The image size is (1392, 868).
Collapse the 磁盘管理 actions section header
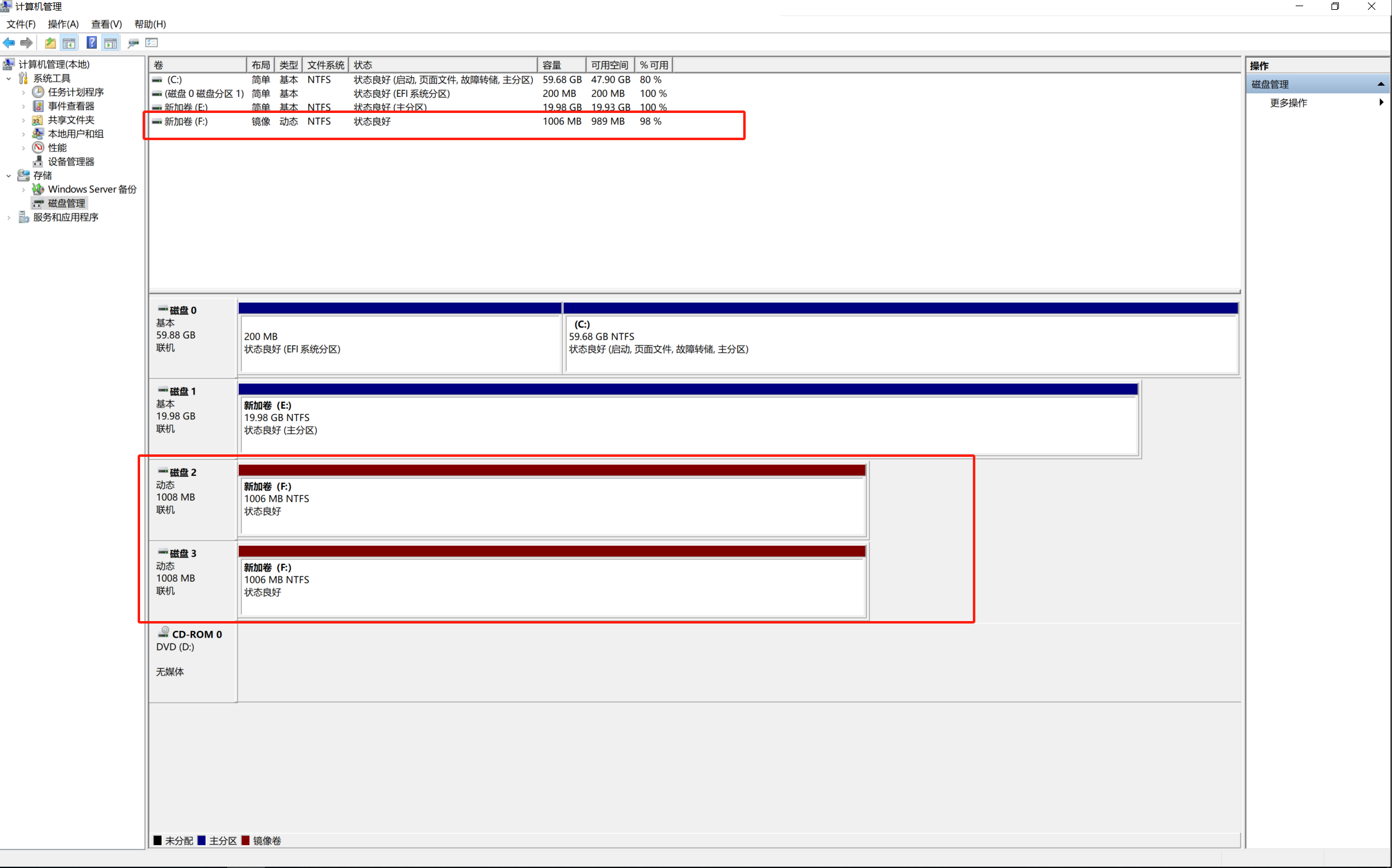(x=1380, y=85)
